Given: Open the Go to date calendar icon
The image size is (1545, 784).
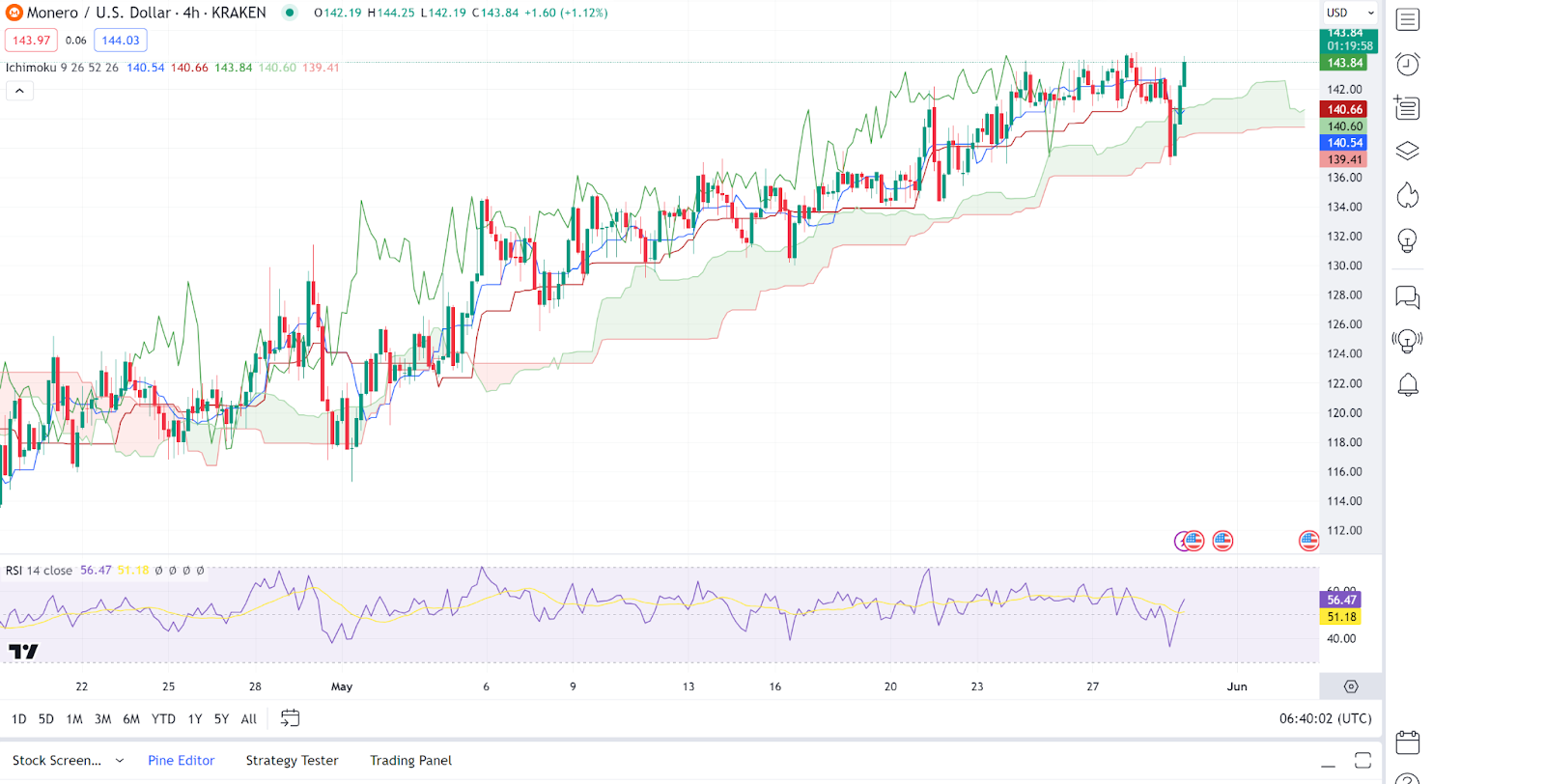Looking at the screenshot, I should 290,718.
